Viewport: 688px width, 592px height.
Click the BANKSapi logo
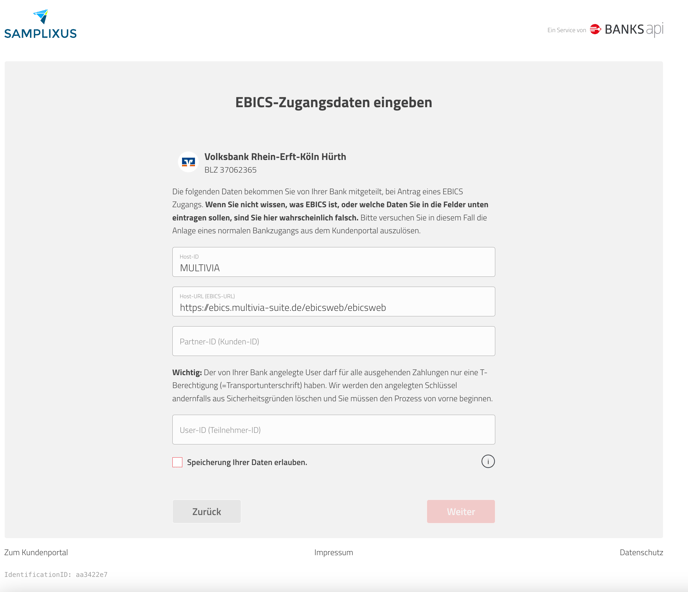[627, 29]
